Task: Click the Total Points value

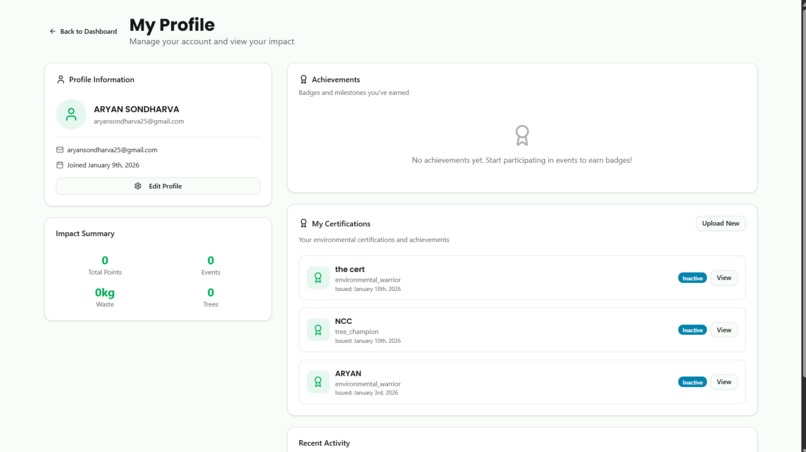Action: click(x=105, y=260)
